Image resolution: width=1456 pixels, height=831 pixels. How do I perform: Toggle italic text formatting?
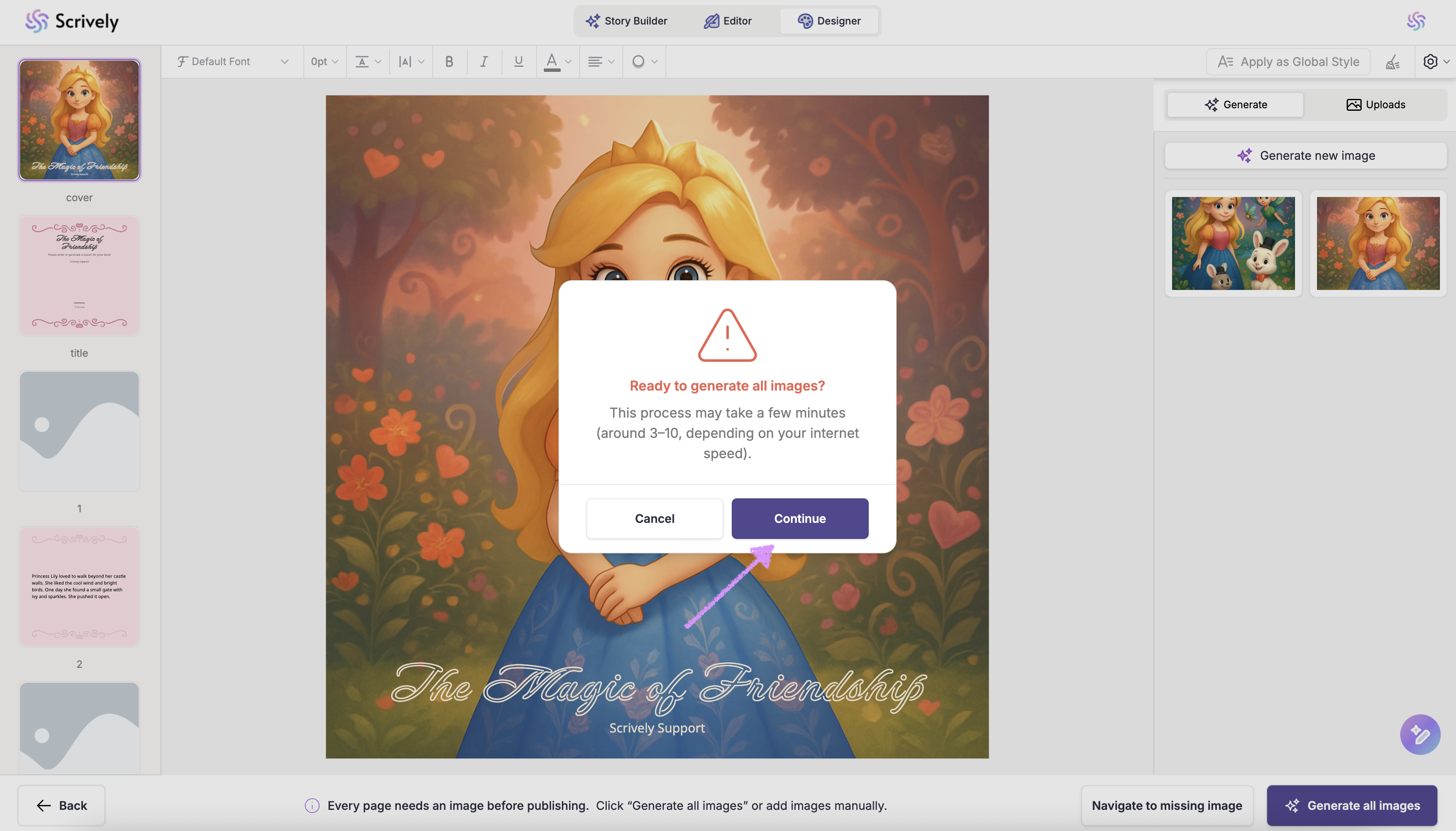484,62
